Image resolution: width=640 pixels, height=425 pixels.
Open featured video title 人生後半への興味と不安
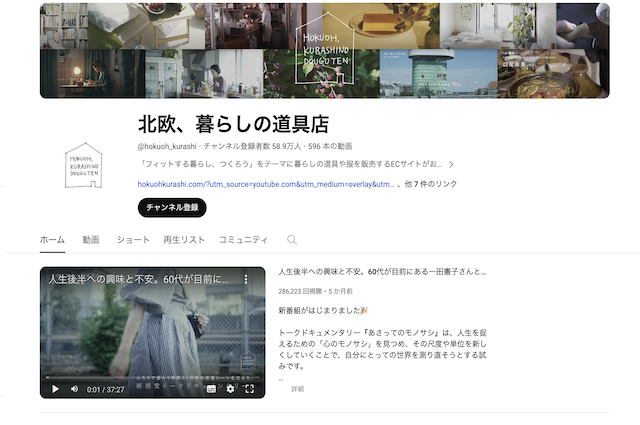pyautogui.click(x=382, y=272)
